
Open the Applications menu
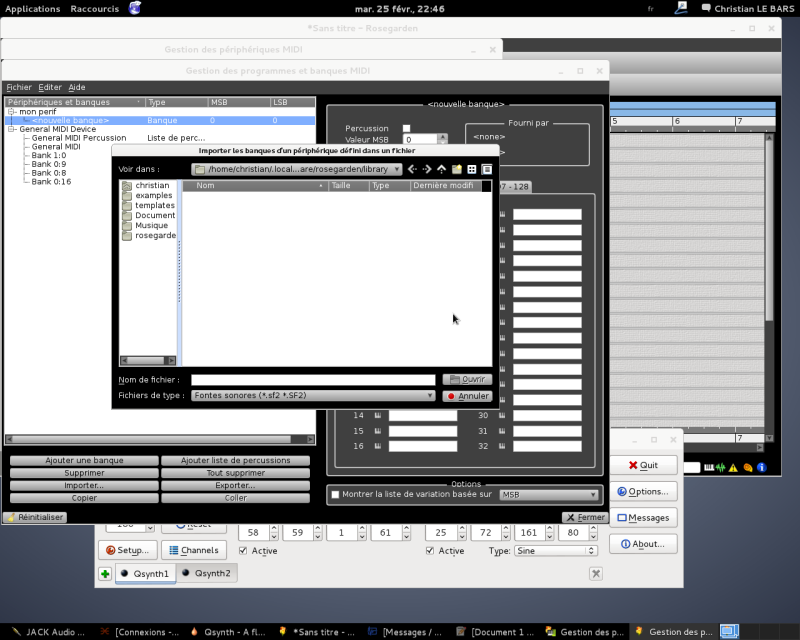coord(33,9)
